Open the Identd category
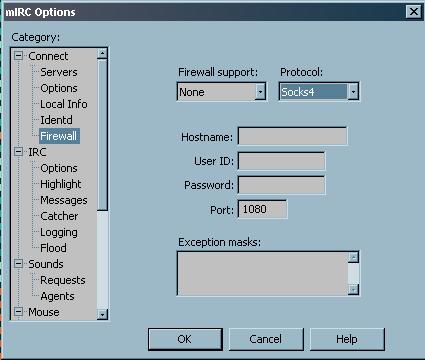 (56, 120)
